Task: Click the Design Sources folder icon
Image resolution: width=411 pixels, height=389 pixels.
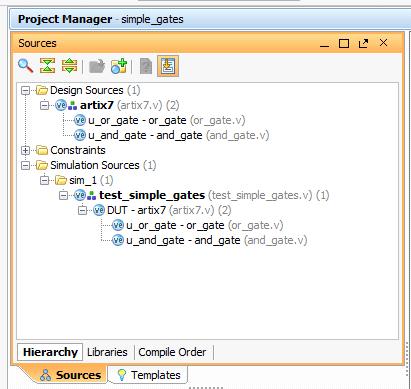Action: (42, 90)
